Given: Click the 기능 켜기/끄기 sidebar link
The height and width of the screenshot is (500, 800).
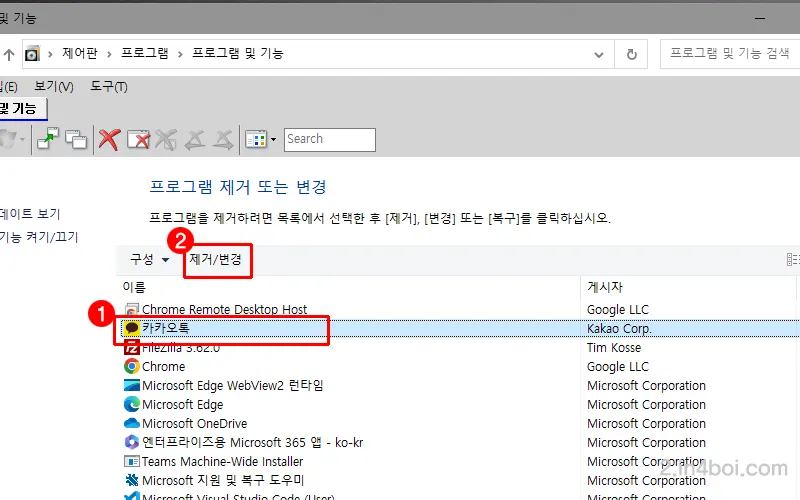Looking at the screenshot, I should tap(39, 237).
